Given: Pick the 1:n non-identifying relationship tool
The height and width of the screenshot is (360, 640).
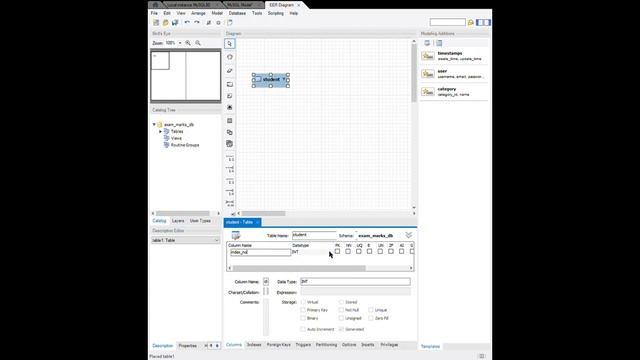Looking at the screenshot, I should pyautogui.click(x=230, y=169).
